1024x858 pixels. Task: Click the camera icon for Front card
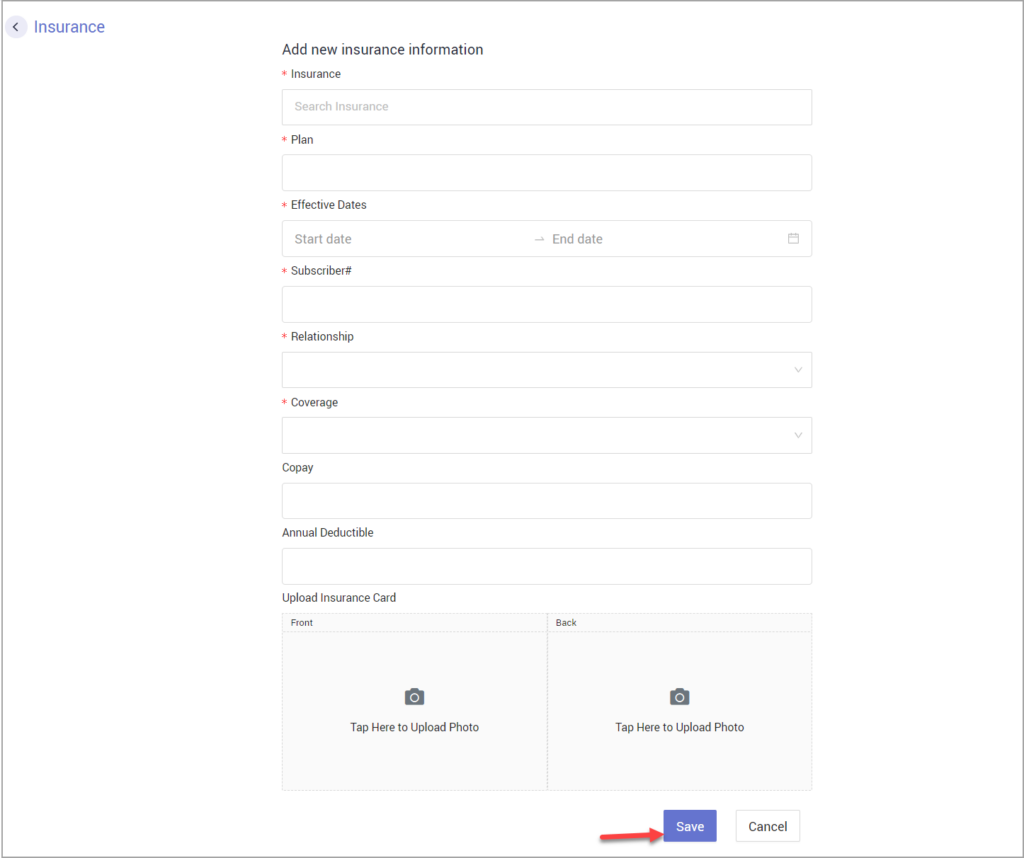coord(414,697)
